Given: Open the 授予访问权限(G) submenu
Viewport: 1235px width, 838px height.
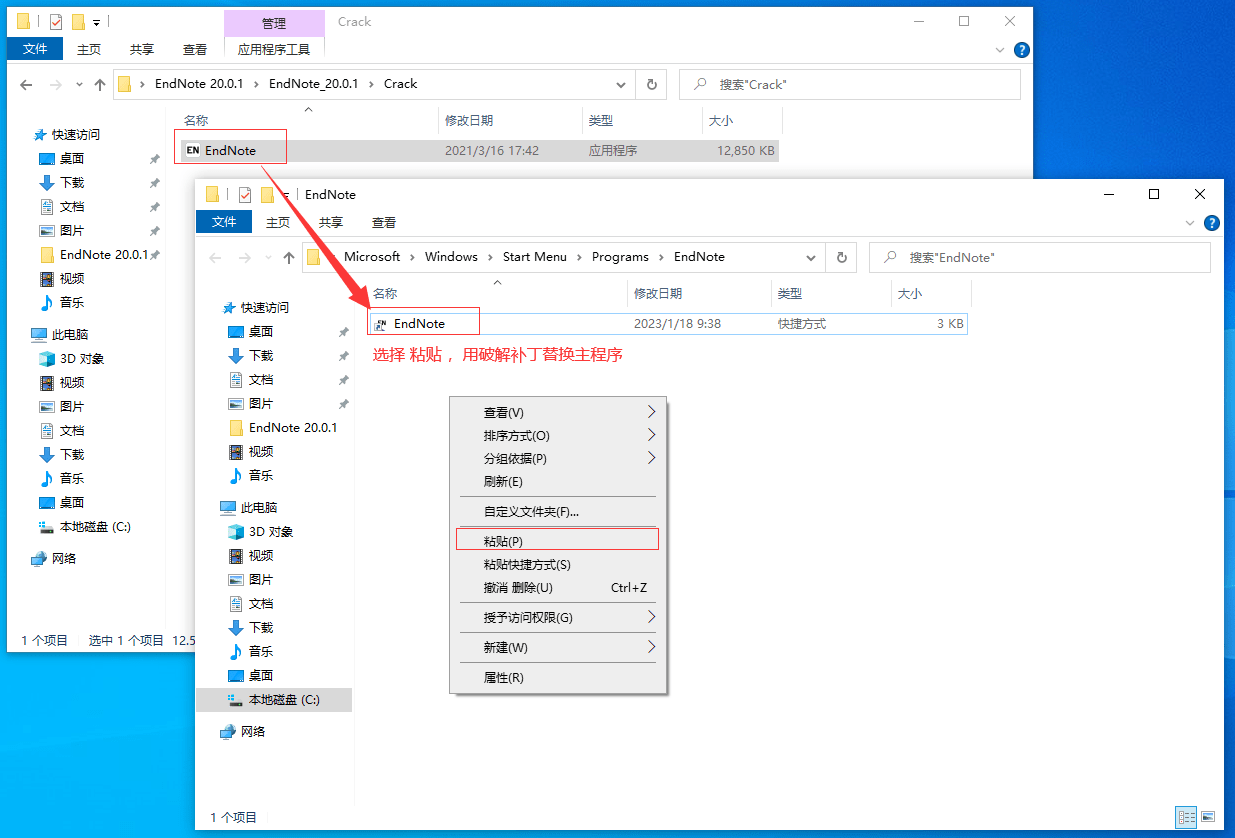Looking at the screenshot, I should click(558, 617).
